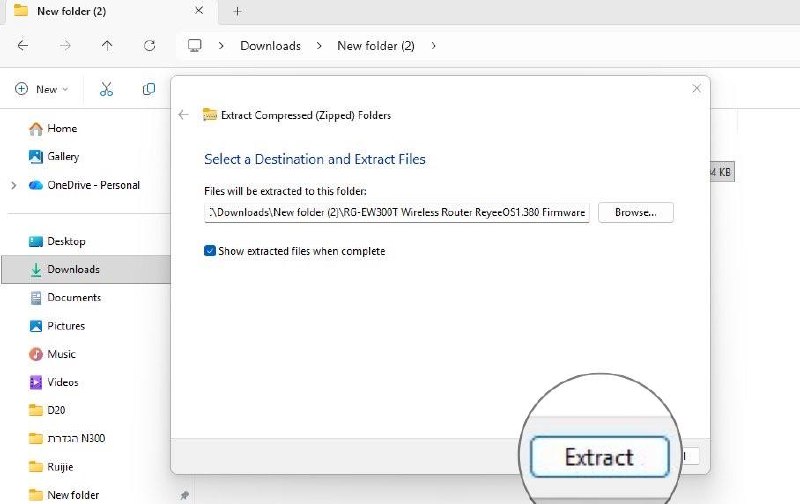Expand the OneDrive - Personal tree node

coord(14,185)
